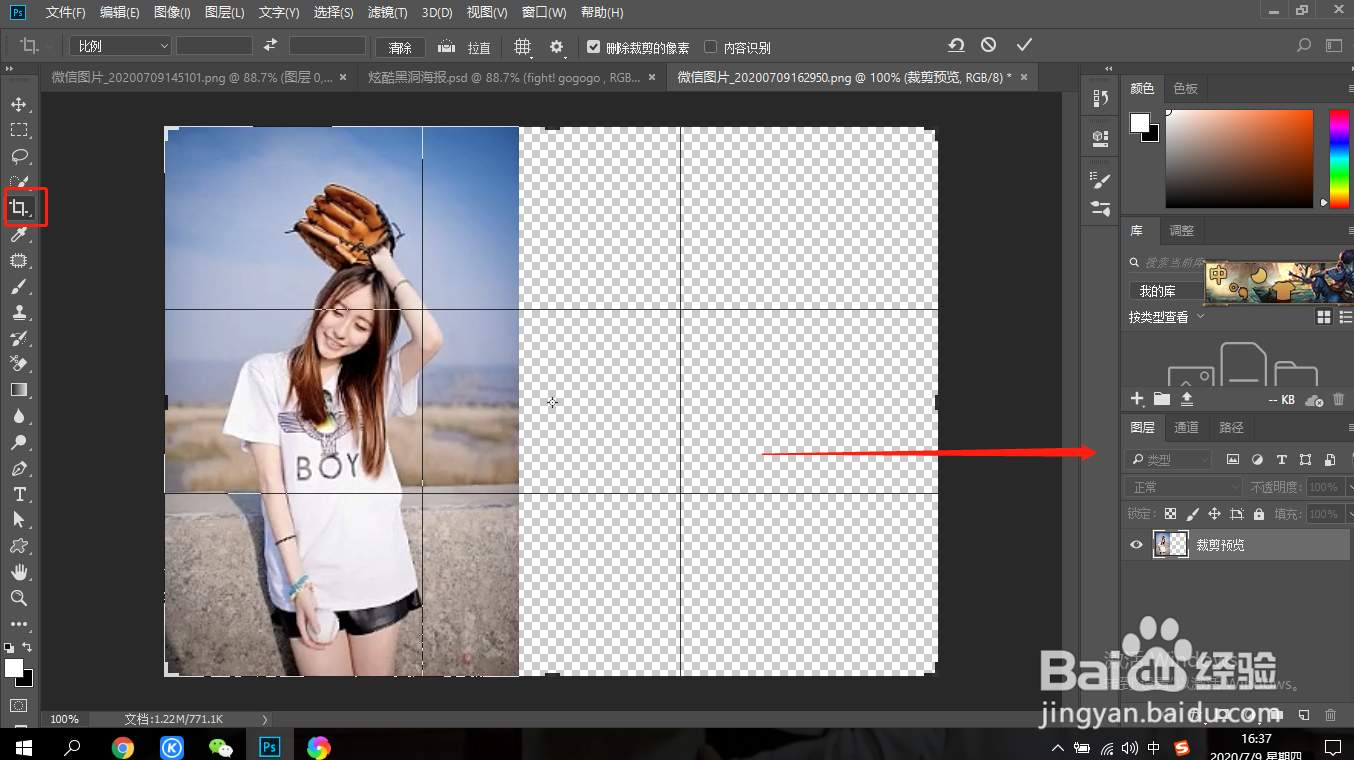Image resolution: width=1354 pixels, height=760 pixels.
Task: Select the Horizontal Type tool
Action: [19, 494]
